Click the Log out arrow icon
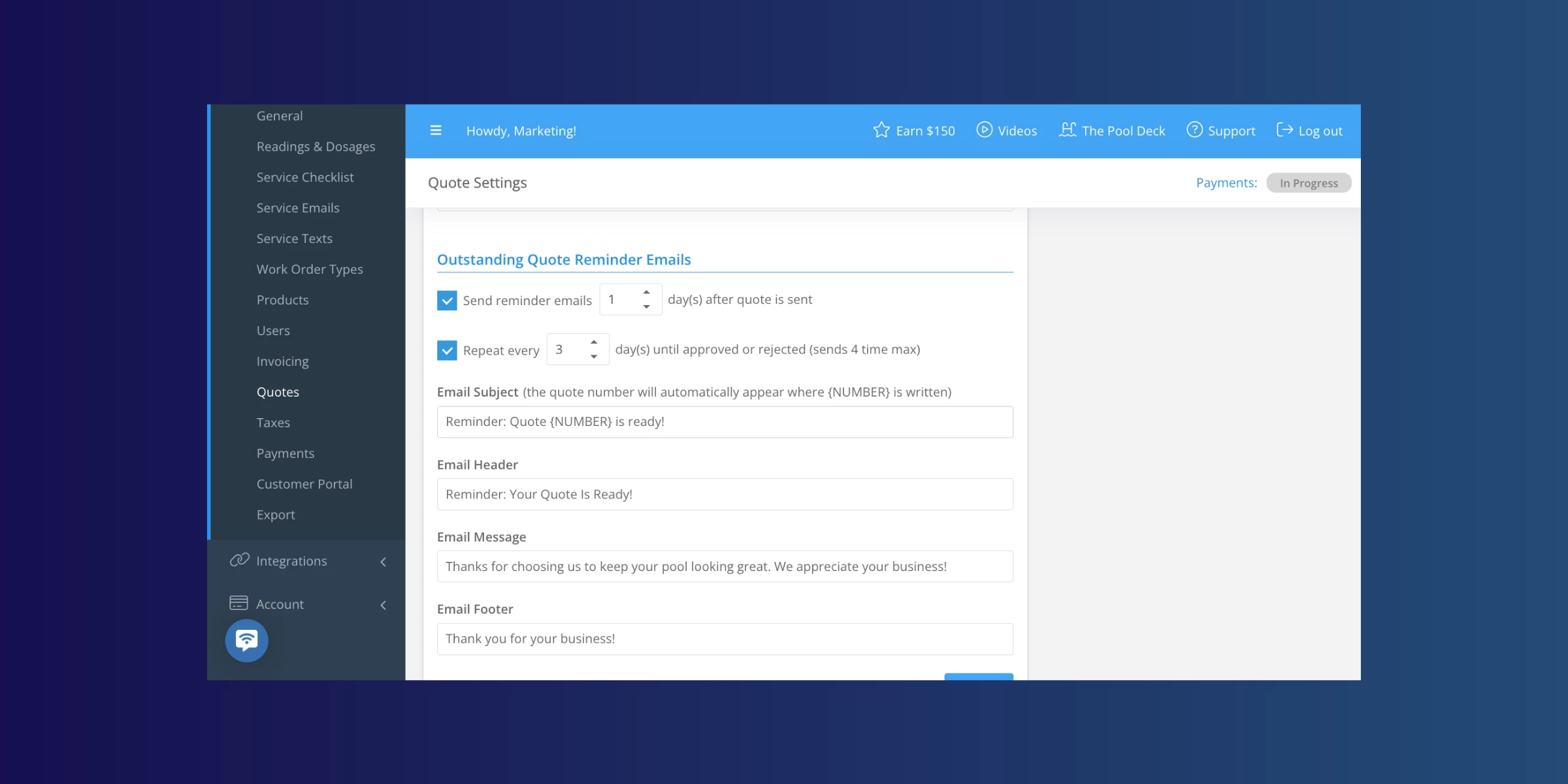The width and height of the screenshot is (1568, 784). point(1284,130)
